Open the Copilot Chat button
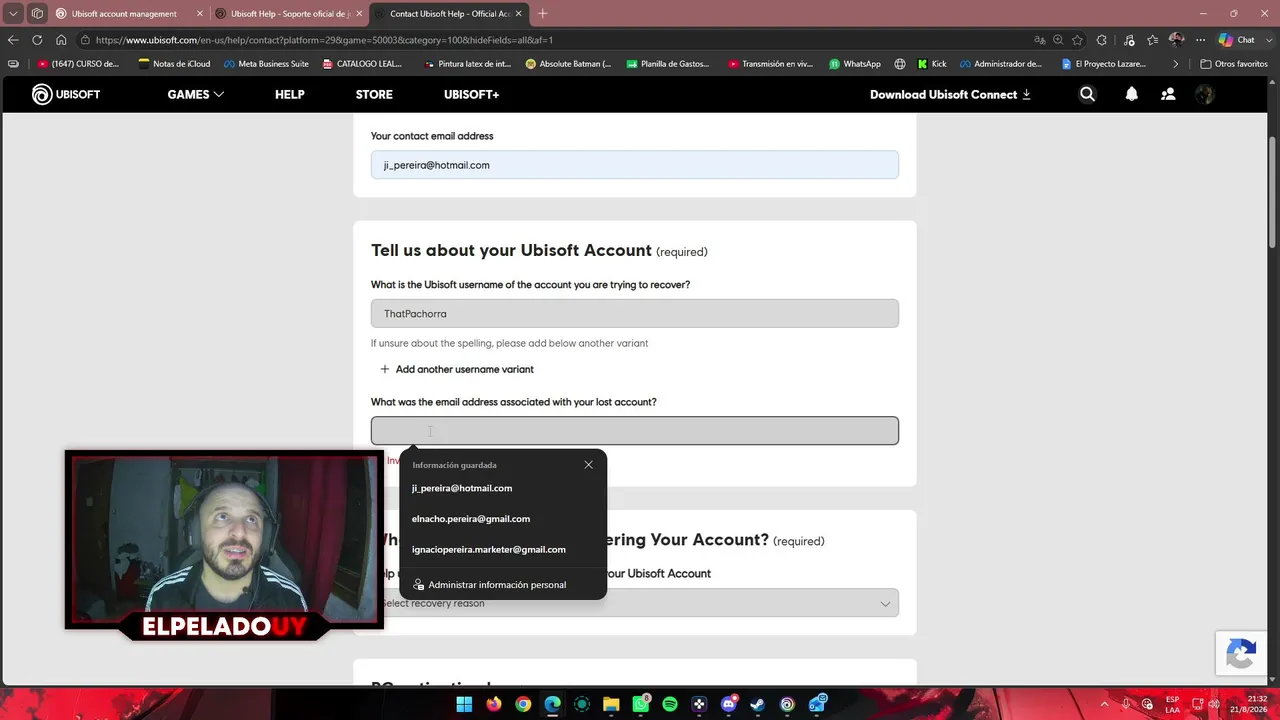Screen dimensions: 1280x720 pyautogui.click(x=1238, y=40)
